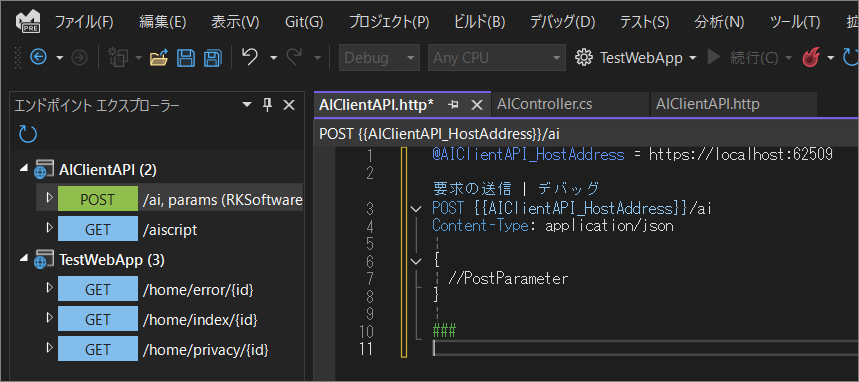This screenshot has width=859, height=382.
Task: Click the TestWebApp project globe icon
Action: [x=44, y=260]
